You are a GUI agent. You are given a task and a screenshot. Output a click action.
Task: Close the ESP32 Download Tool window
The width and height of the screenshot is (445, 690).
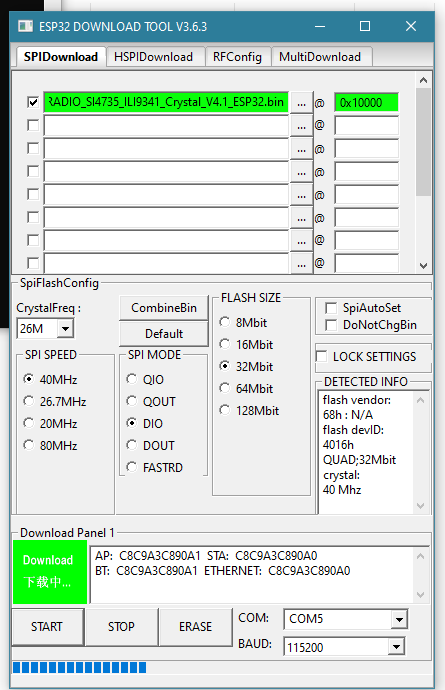click(411, 26)
